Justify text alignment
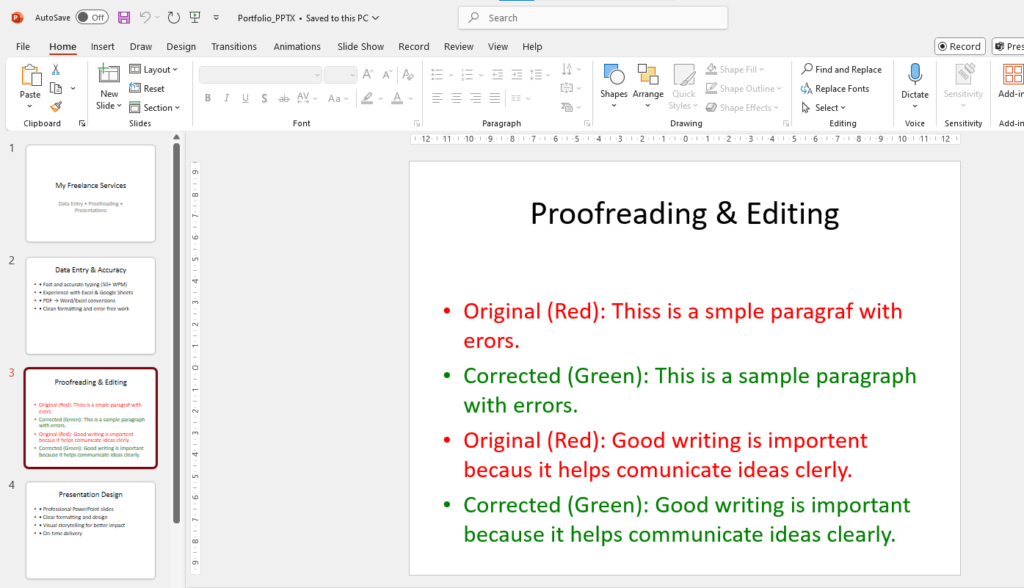 point(495,98)
